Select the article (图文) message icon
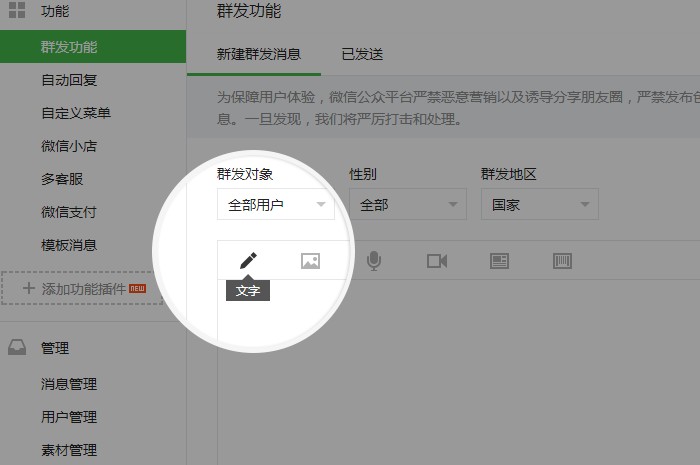Image resolution: width=700 pixels, height=465 pixels. [499, 261]
